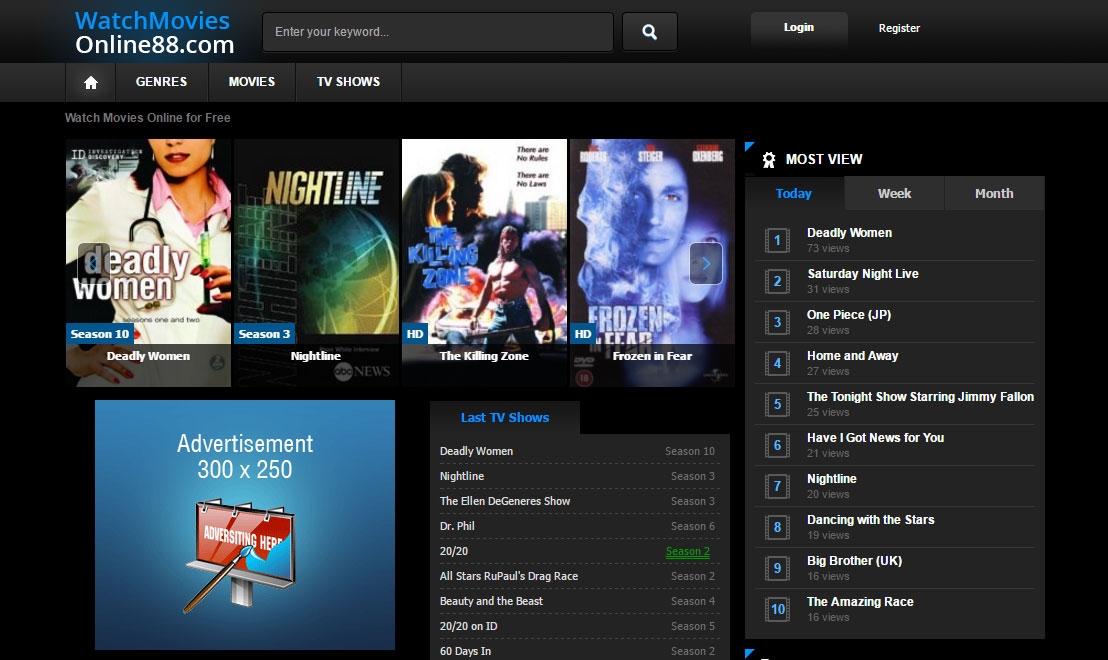Image resolution: width=1108 pixels, height=660 pixels.
Task: Click rank 5 number badge in Most View
Action: 777,404
